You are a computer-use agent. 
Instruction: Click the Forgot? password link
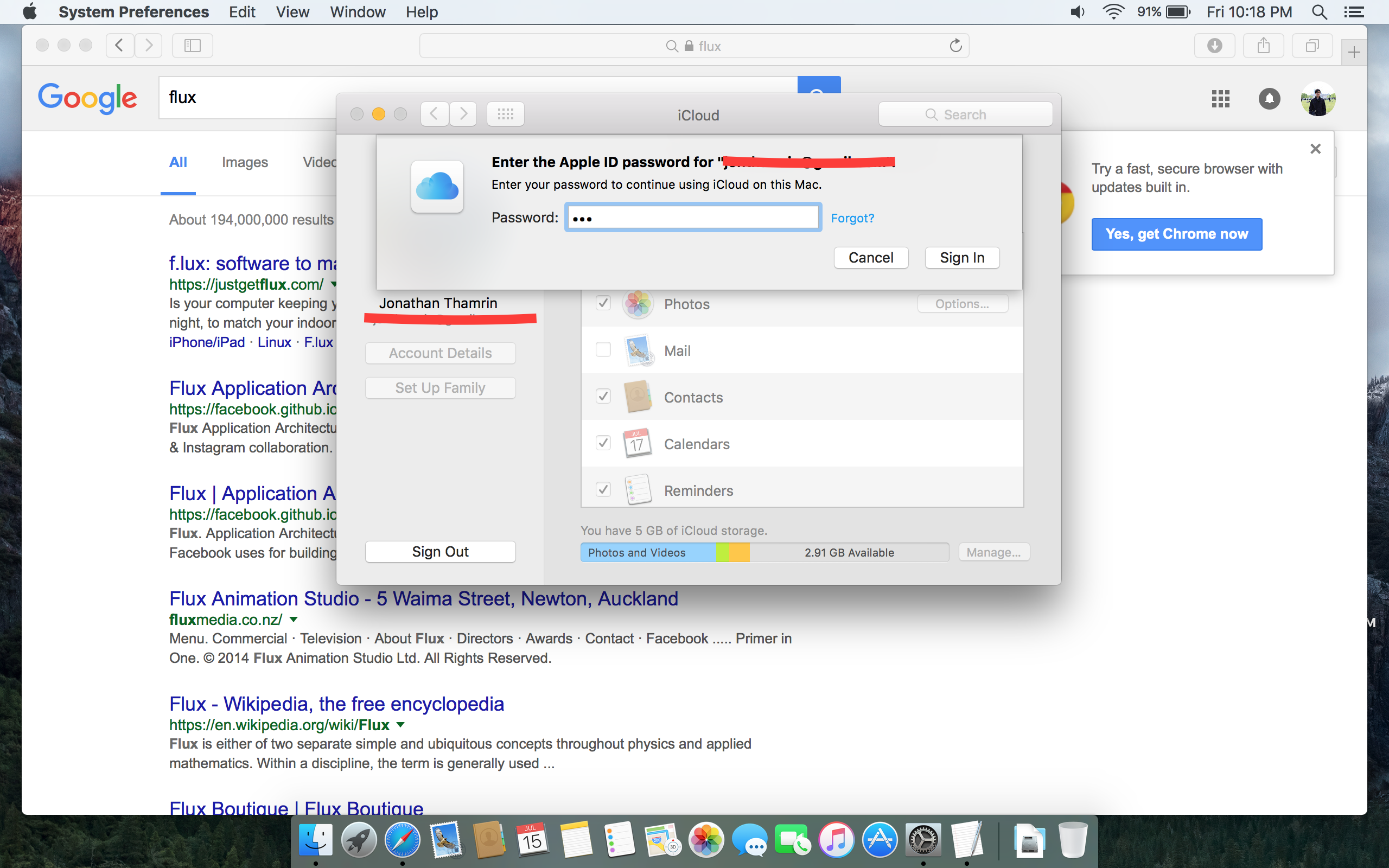(x=852, y=218)
